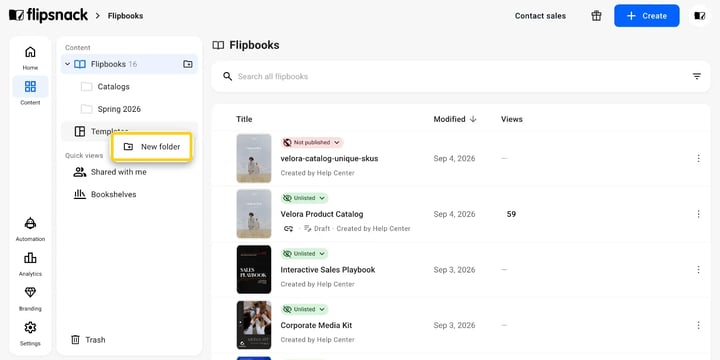Open Velora Product Catalog thumbnail
This screenshot has width=720, height=360.
pyautogui.click(x=254, y=214)
